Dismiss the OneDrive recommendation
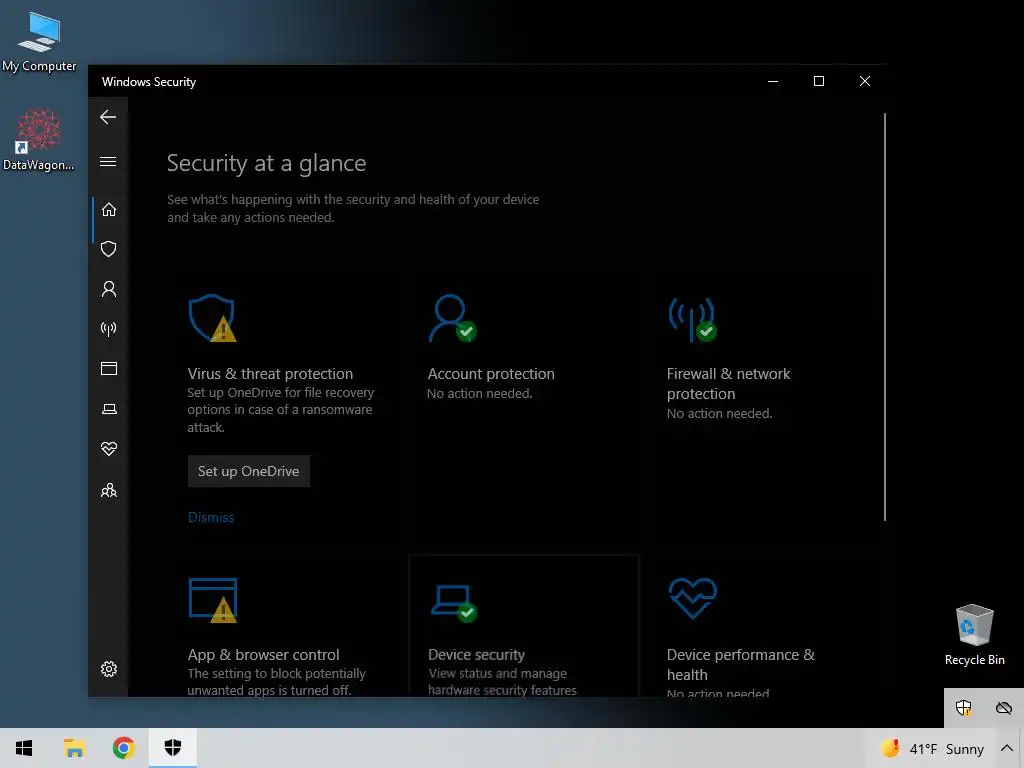This screenshot has width=1024, height=768. pyautogui.click(x=210, y=517)
